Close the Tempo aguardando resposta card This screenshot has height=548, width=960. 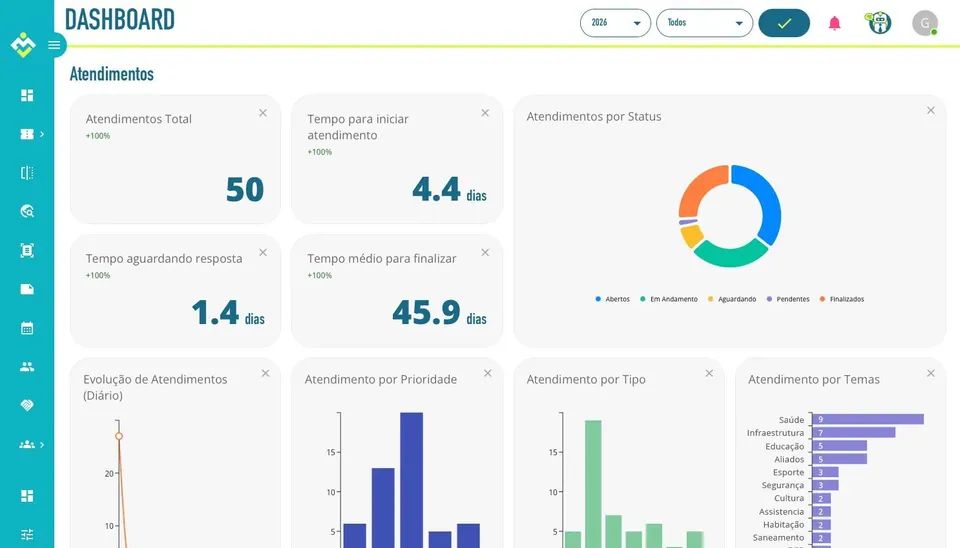(x=263, y=252)
